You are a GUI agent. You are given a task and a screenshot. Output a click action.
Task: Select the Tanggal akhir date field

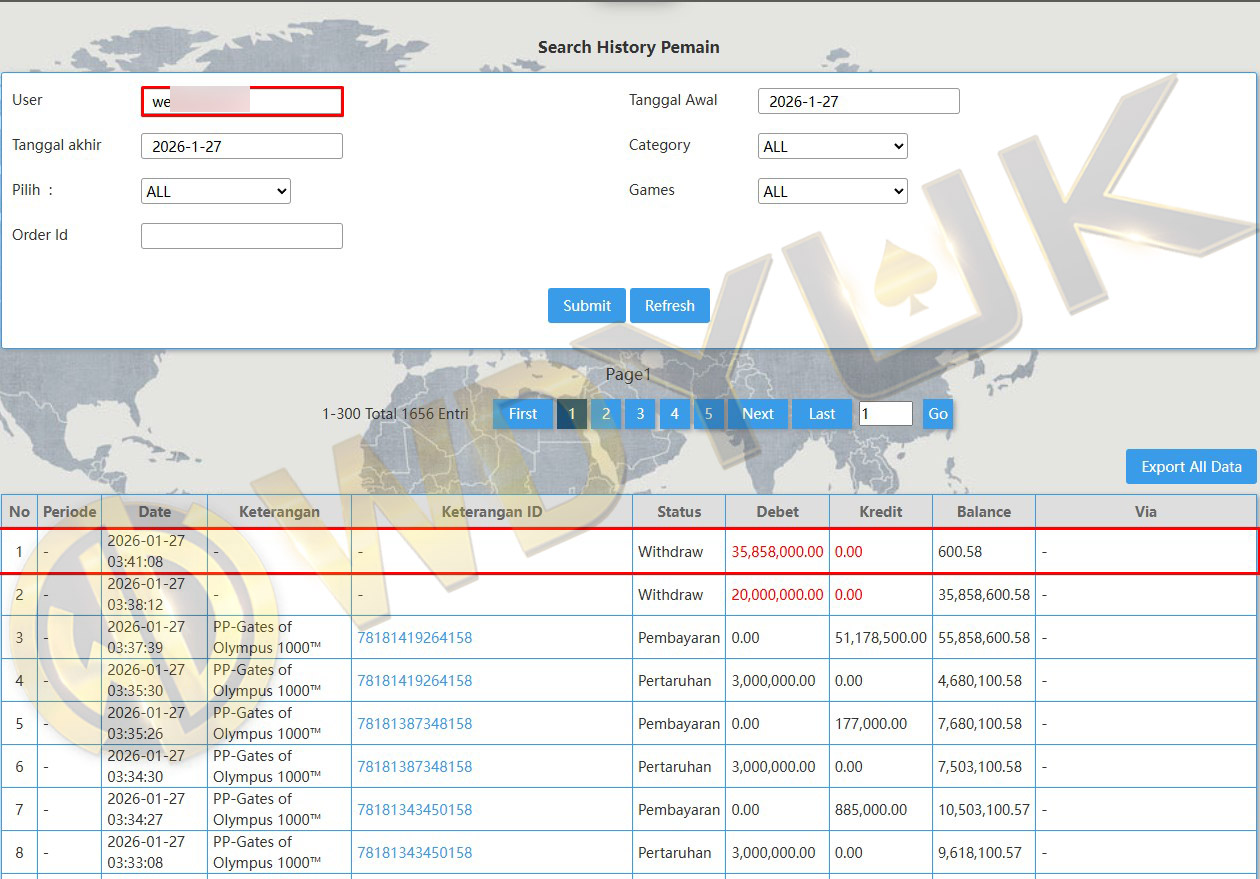coord(242,146)
